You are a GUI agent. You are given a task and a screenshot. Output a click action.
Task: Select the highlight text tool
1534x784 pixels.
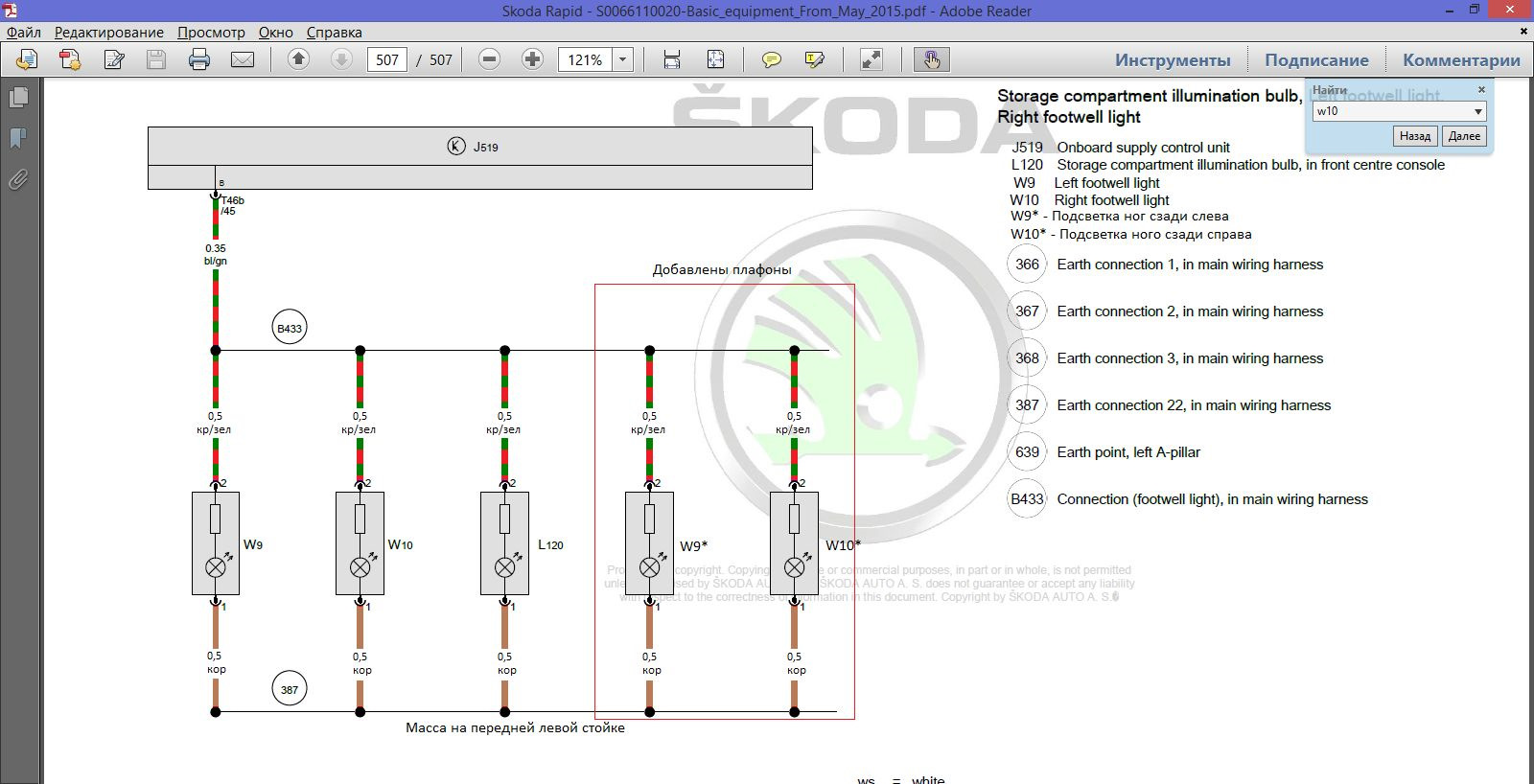pos(815,59)
